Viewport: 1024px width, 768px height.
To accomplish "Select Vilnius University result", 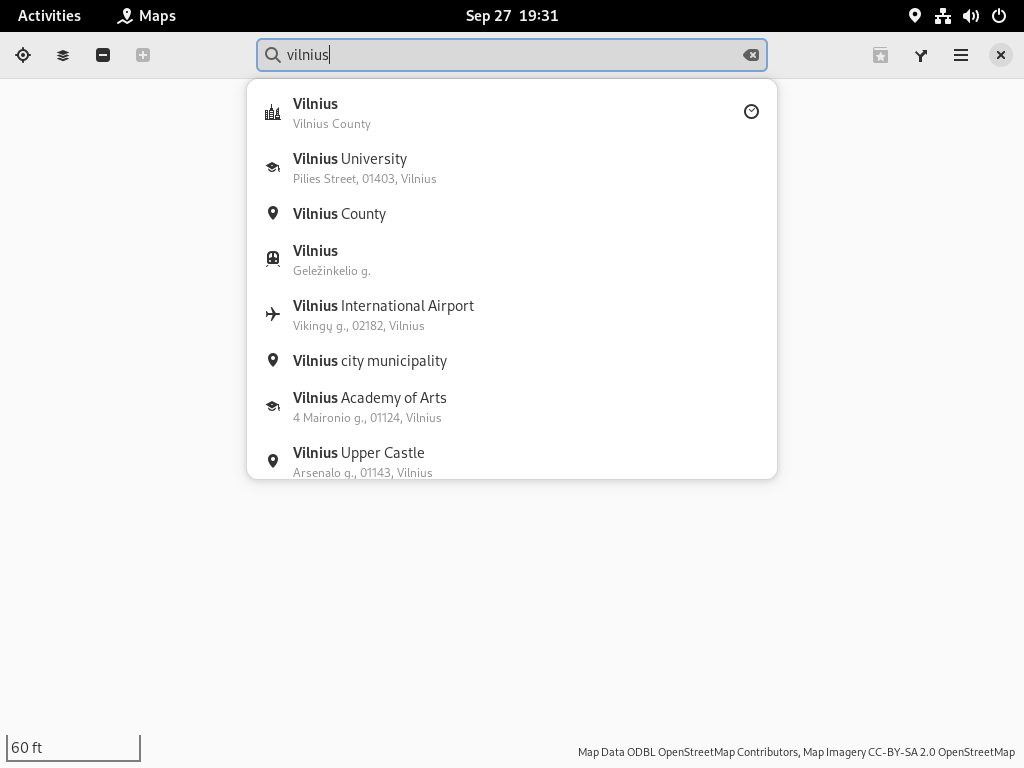I will click(512, 168).
